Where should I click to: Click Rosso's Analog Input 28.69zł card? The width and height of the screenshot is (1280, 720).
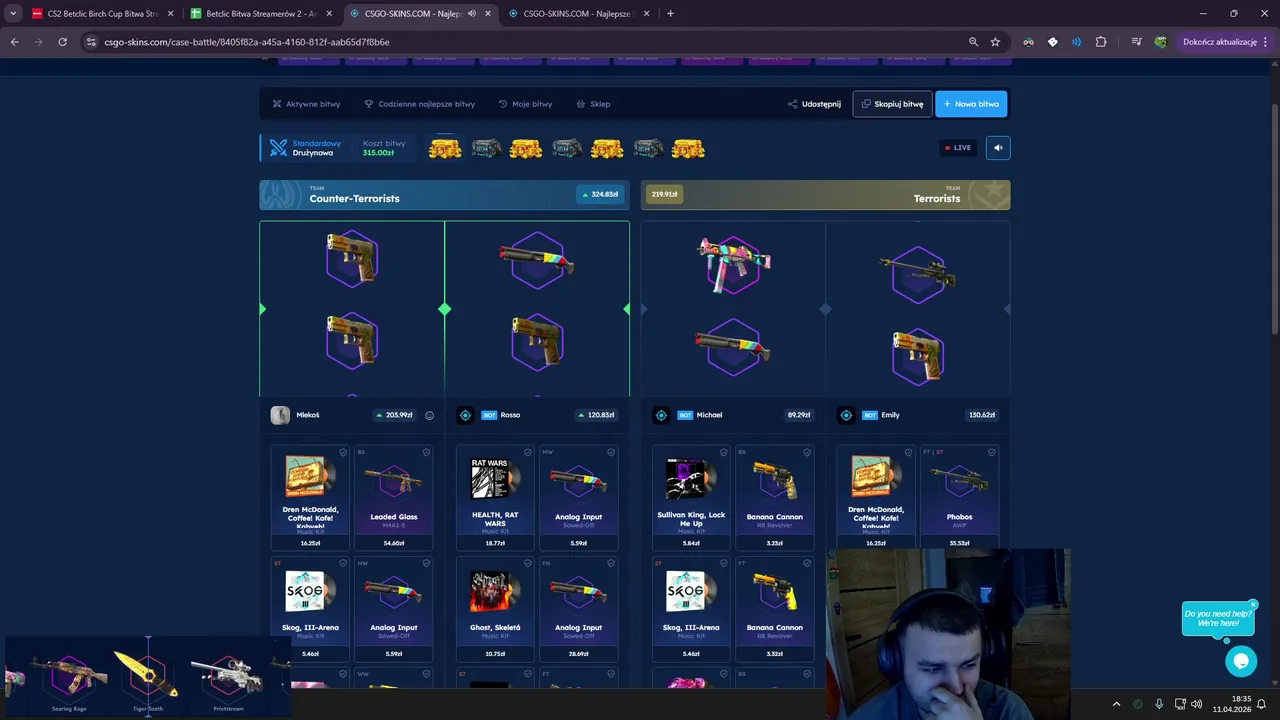[x=579, y=609]
